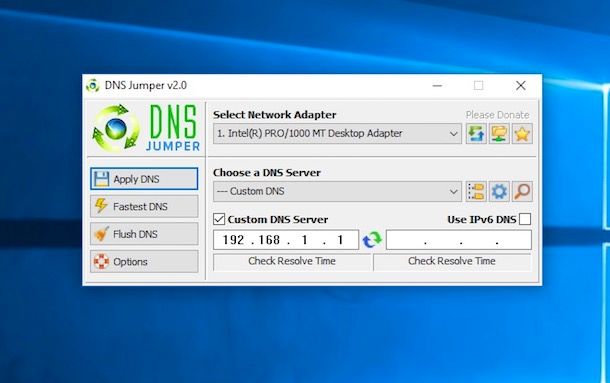Open network connections folder icon
610x383 pixels.
499,134
